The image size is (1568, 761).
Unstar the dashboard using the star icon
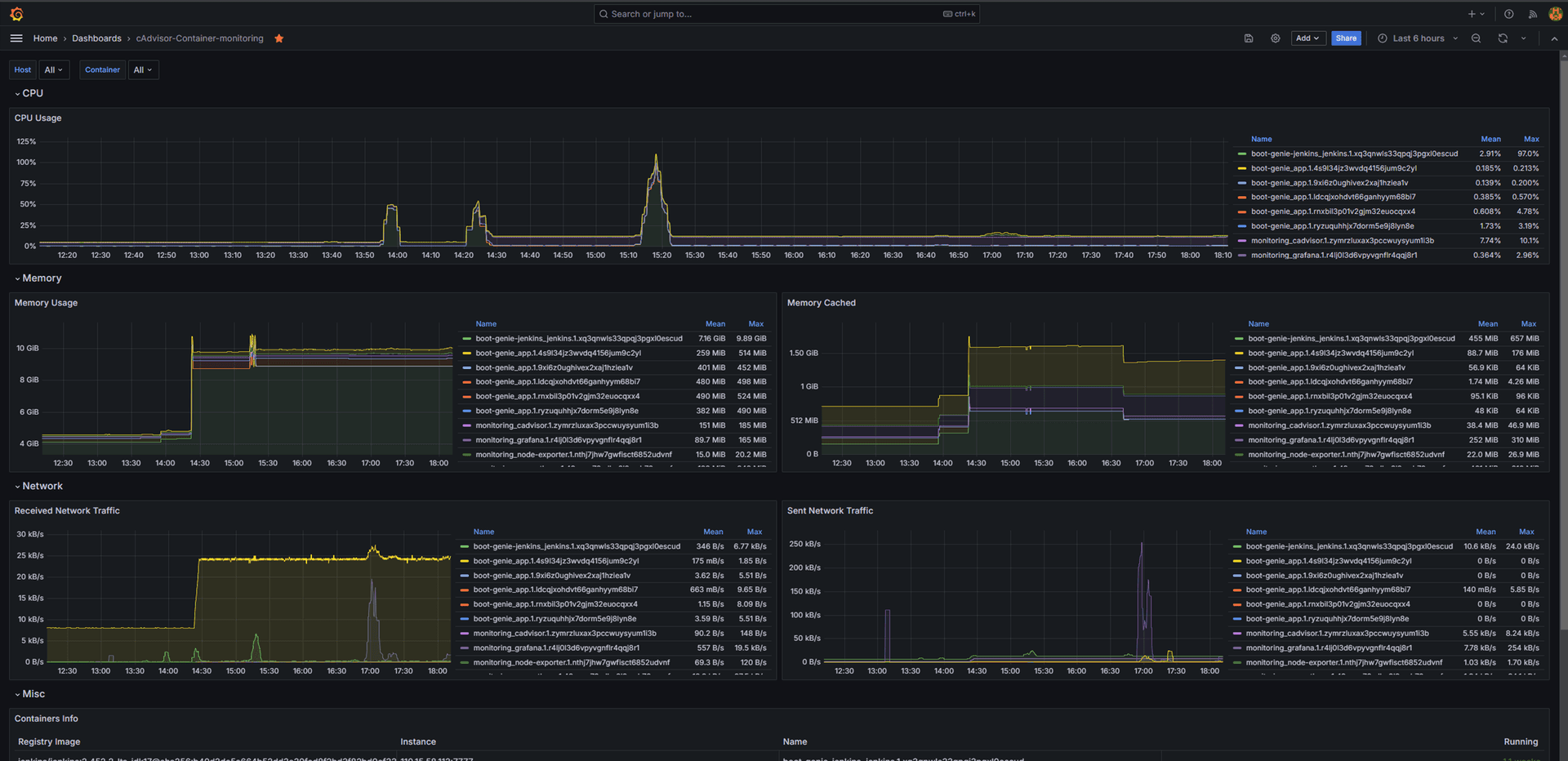279,38
